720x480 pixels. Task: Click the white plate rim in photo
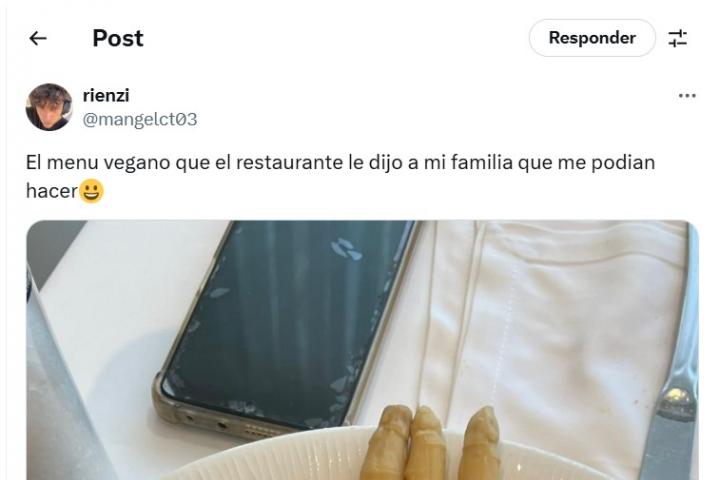[276, 455]
